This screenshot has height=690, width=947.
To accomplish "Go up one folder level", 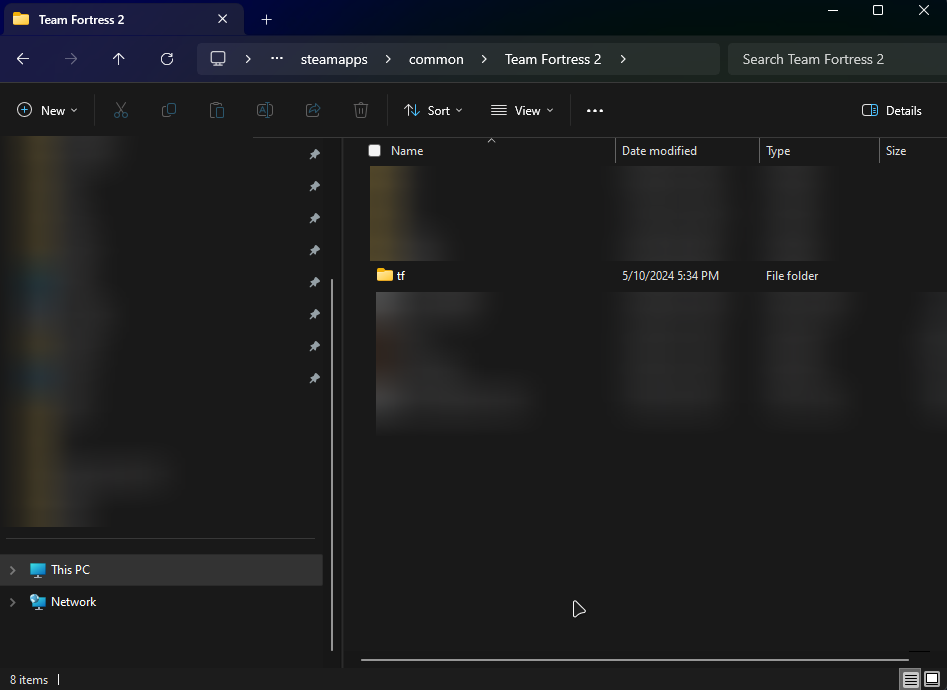I will (x=118, y=59).
